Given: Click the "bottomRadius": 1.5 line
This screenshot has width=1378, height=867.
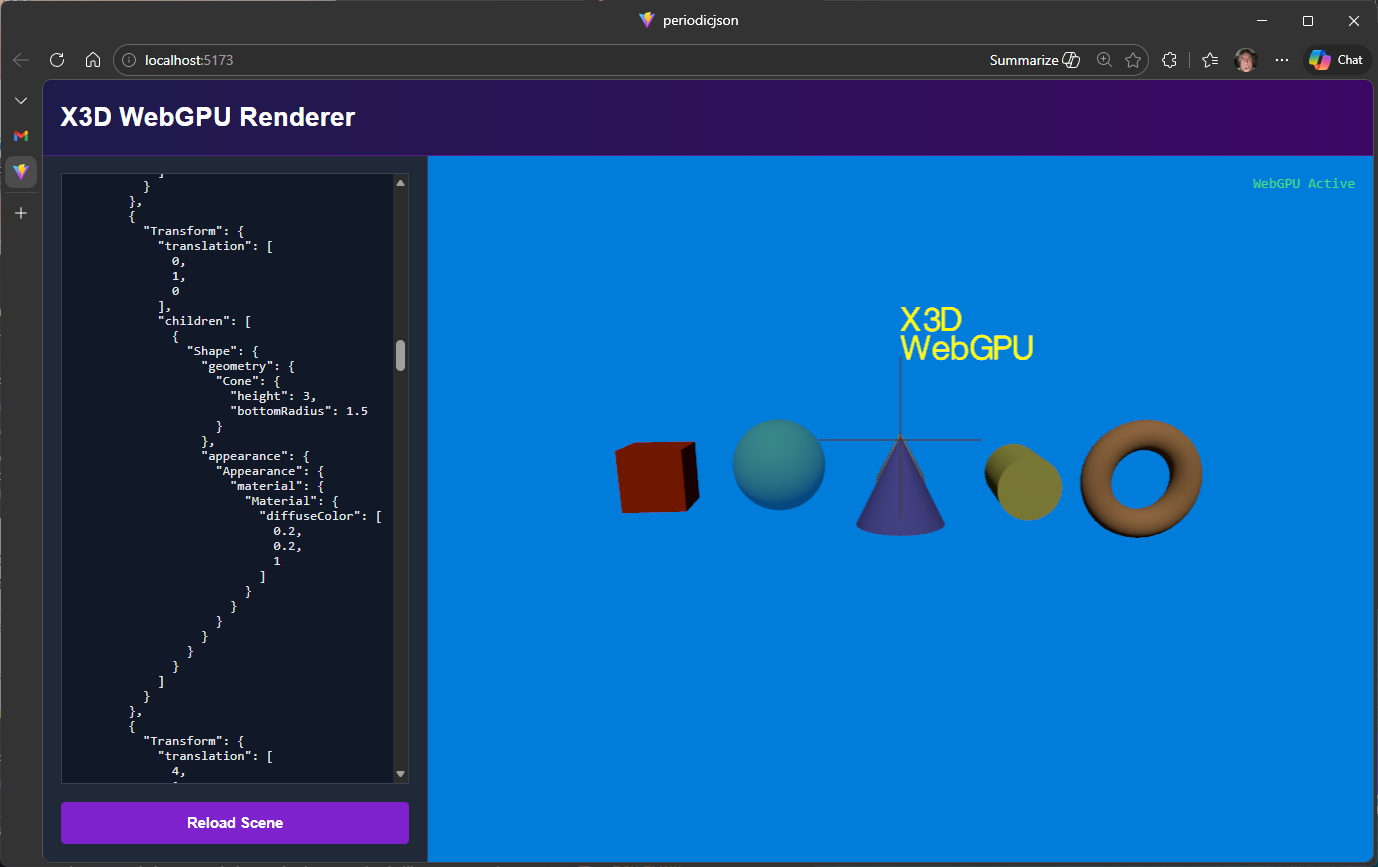Looking at the screenshot, I should 299,411.
